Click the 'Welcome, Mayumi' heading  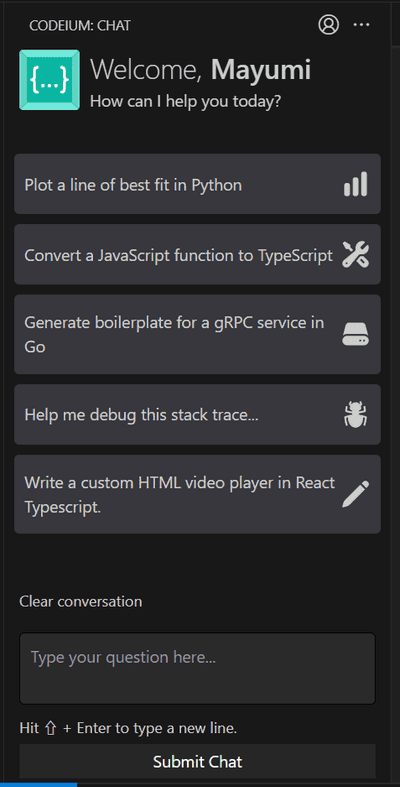point(200,70)
